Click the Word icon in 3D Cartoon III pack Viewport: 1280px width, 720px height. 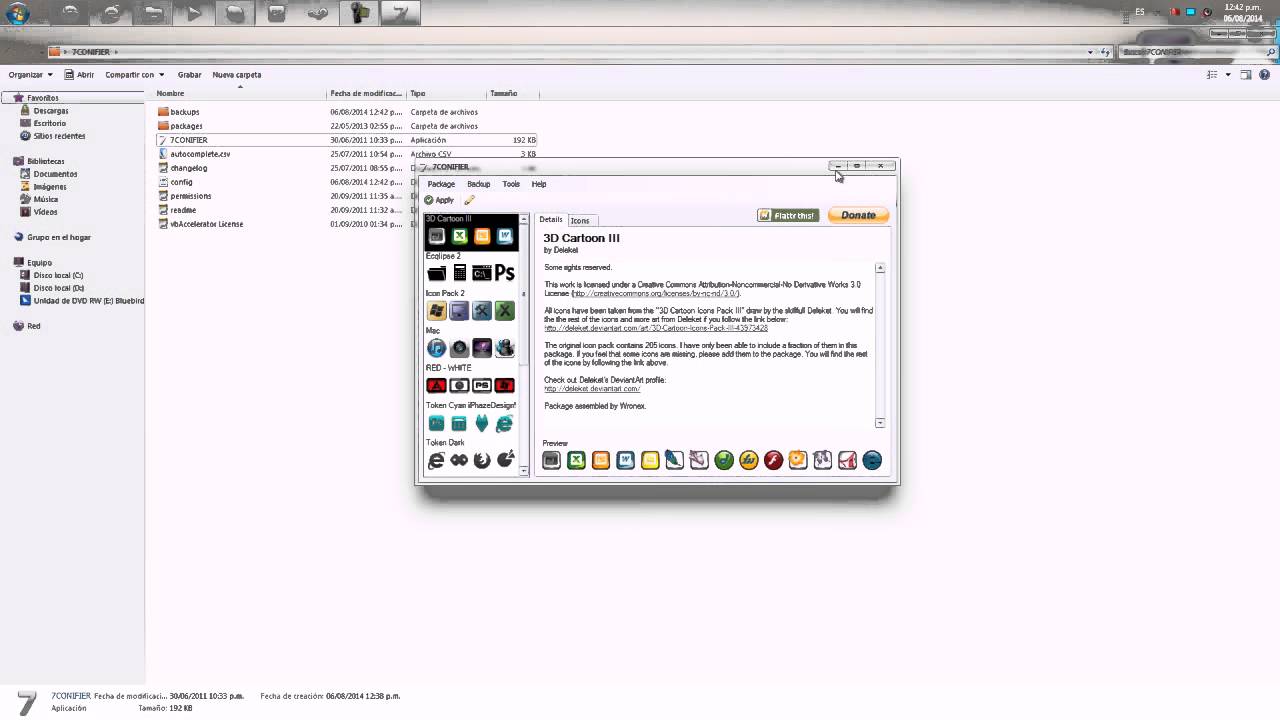tap(505, 236)
